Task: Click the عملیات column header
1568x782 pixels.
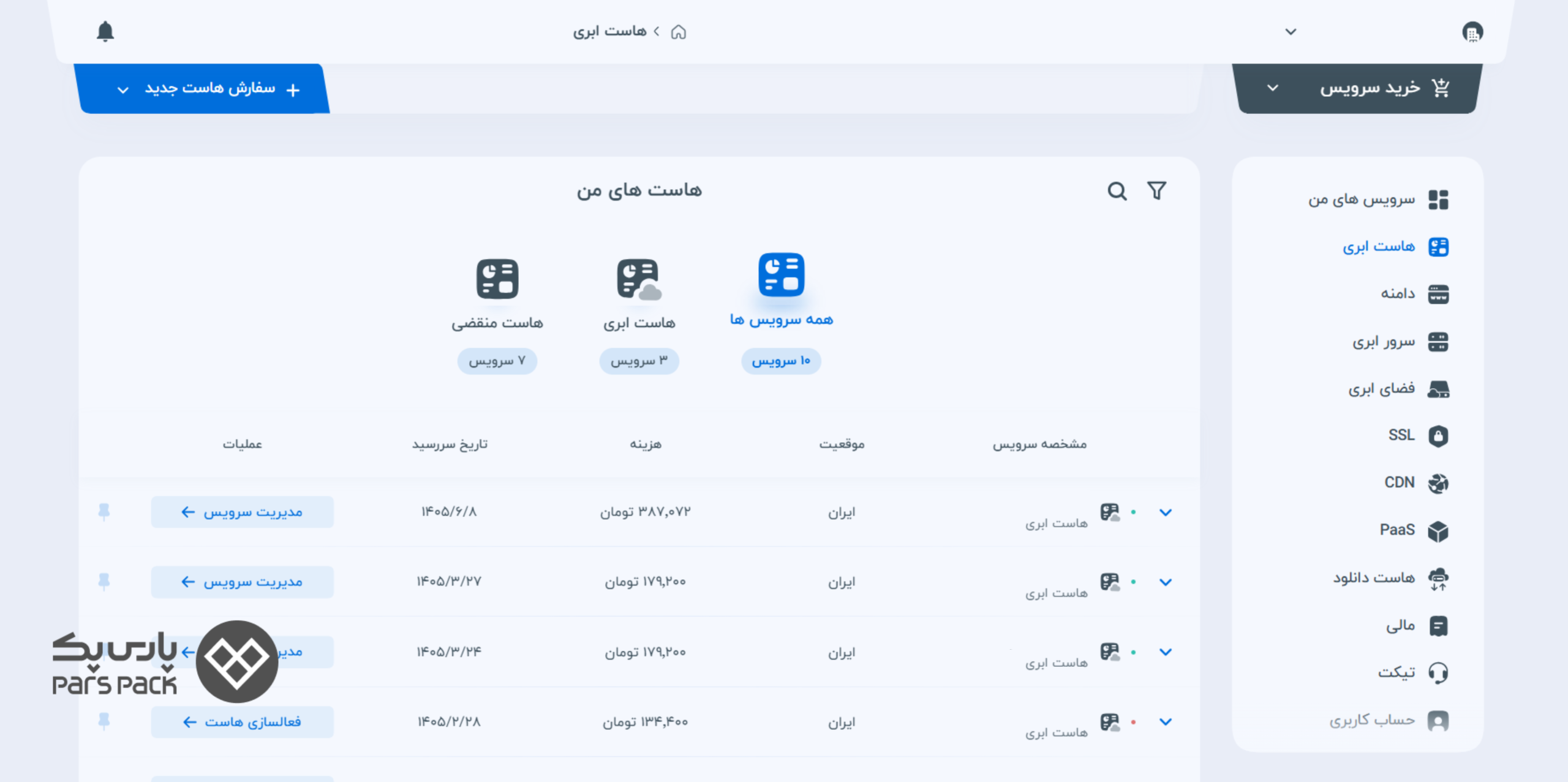Action: point(242,444)
